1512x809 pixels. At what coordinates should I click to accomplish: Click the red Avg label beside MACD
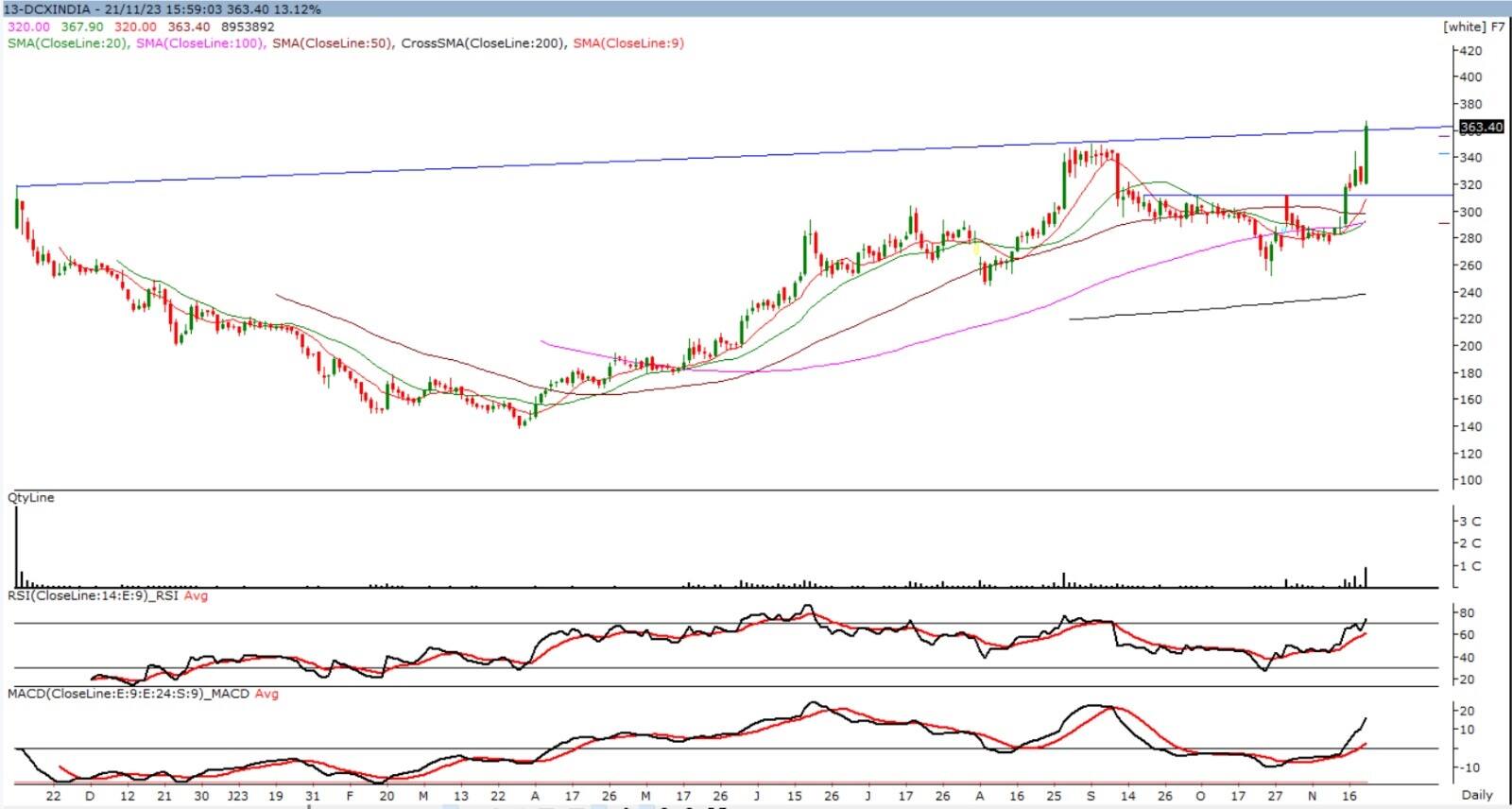[266, 694]
